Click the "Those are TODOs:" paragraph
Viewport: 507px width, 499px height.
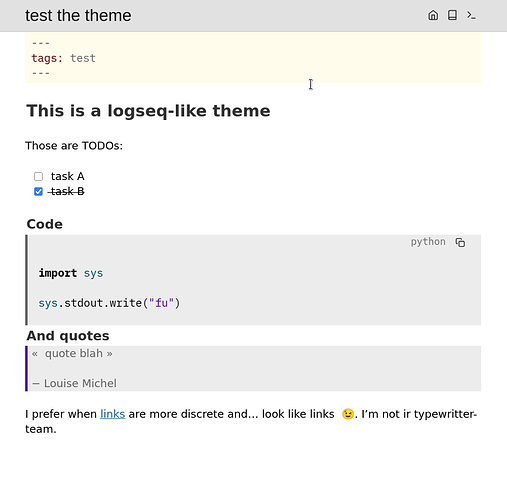pos(74,146)
